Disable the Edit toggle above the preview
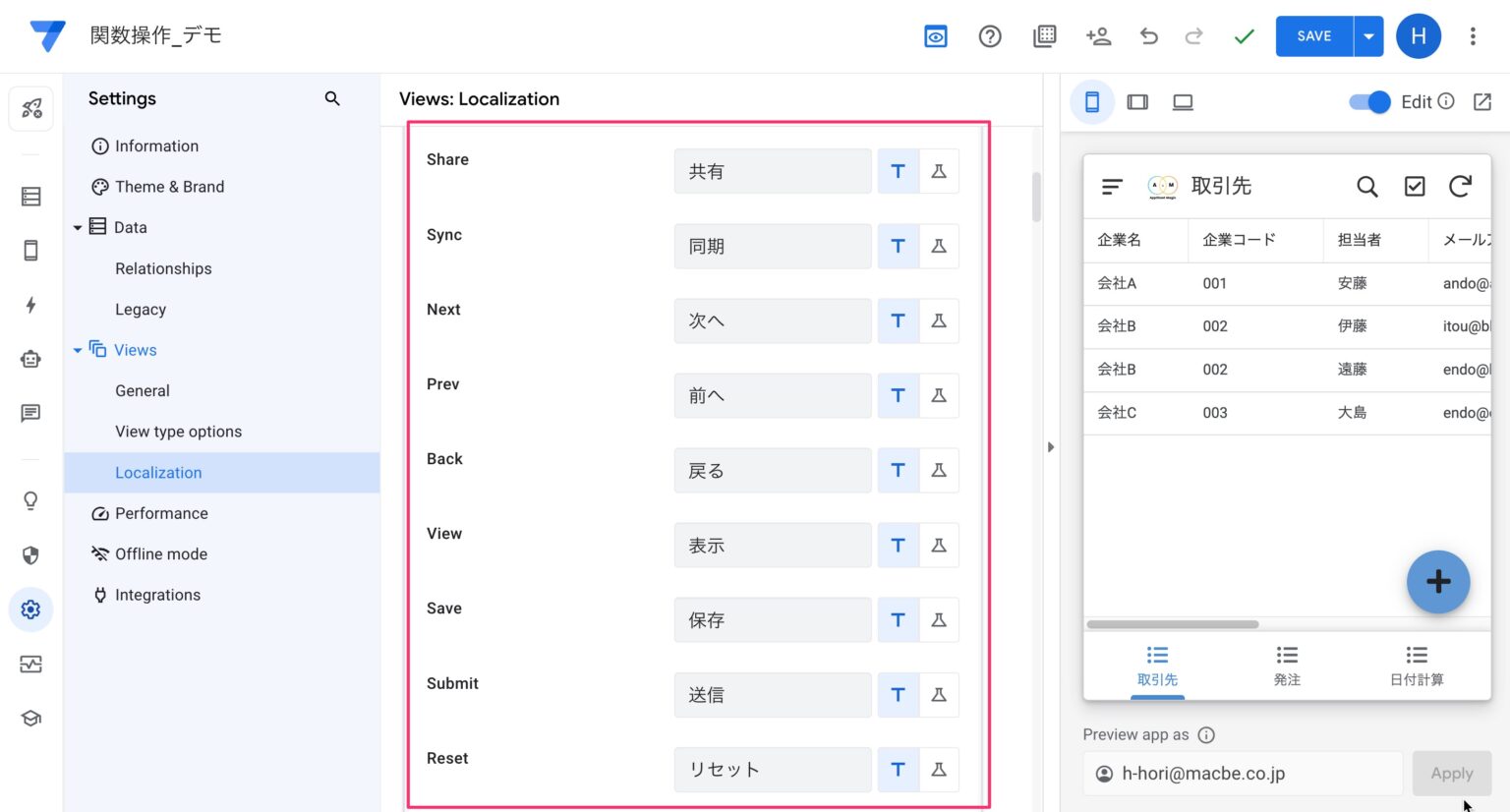 (x=1368, y=101)
